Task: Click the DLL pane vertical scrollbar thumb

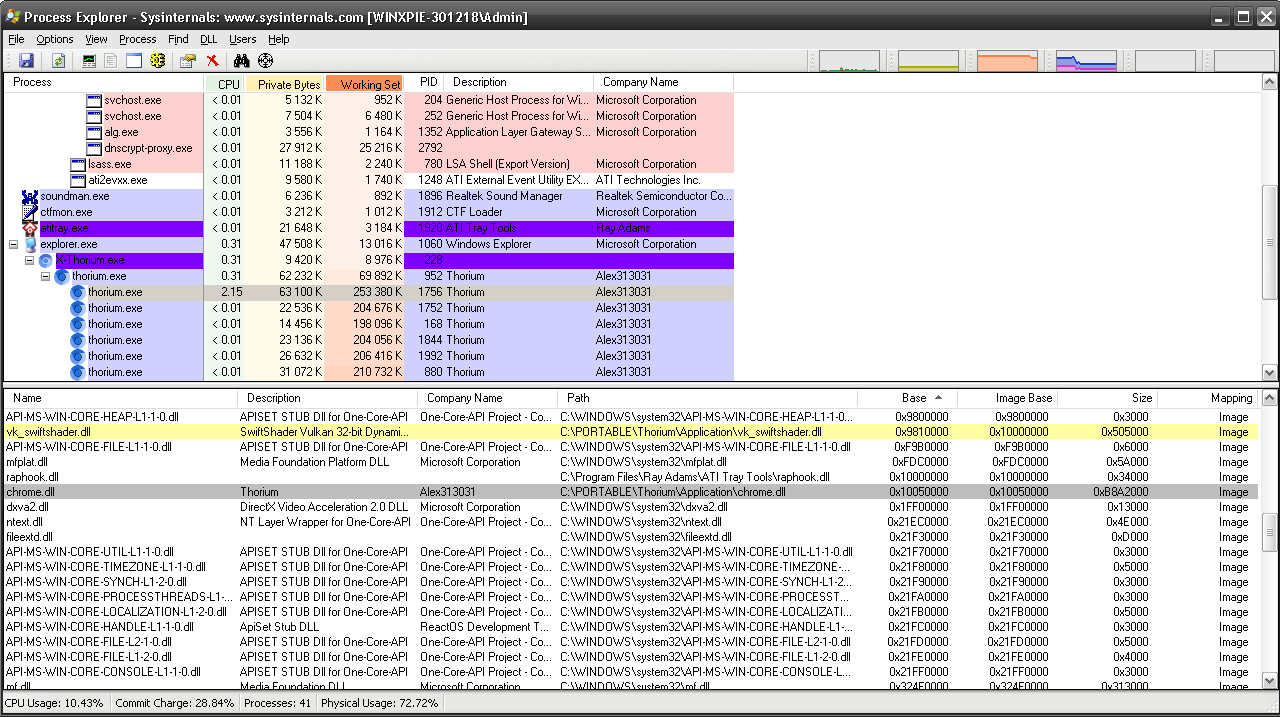Action: coord(1270,533)
